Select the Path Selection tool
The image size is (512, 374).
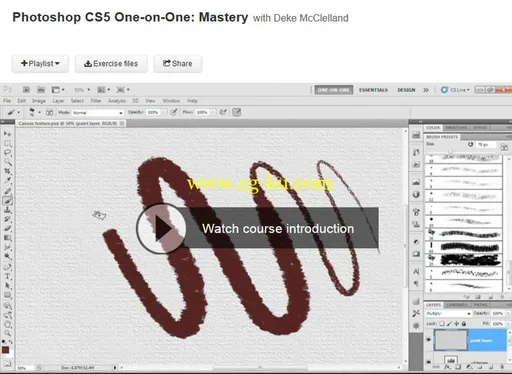(x=7, y=286)
